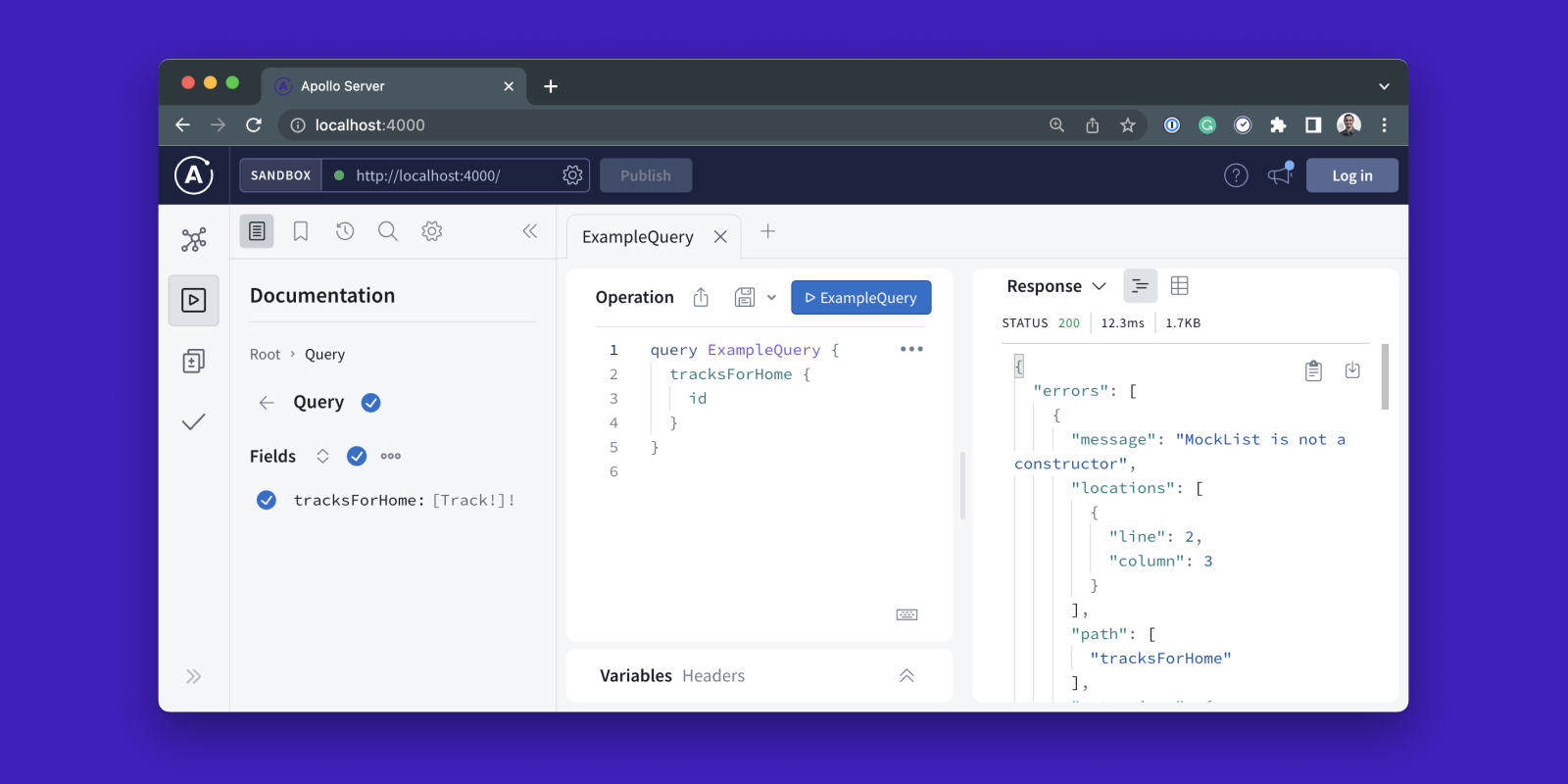The height and width of the screenshot is (784, 1568).
Task: Edit the http://localhost:4000/ endpoint field
Action: click(x=441, y=175)
